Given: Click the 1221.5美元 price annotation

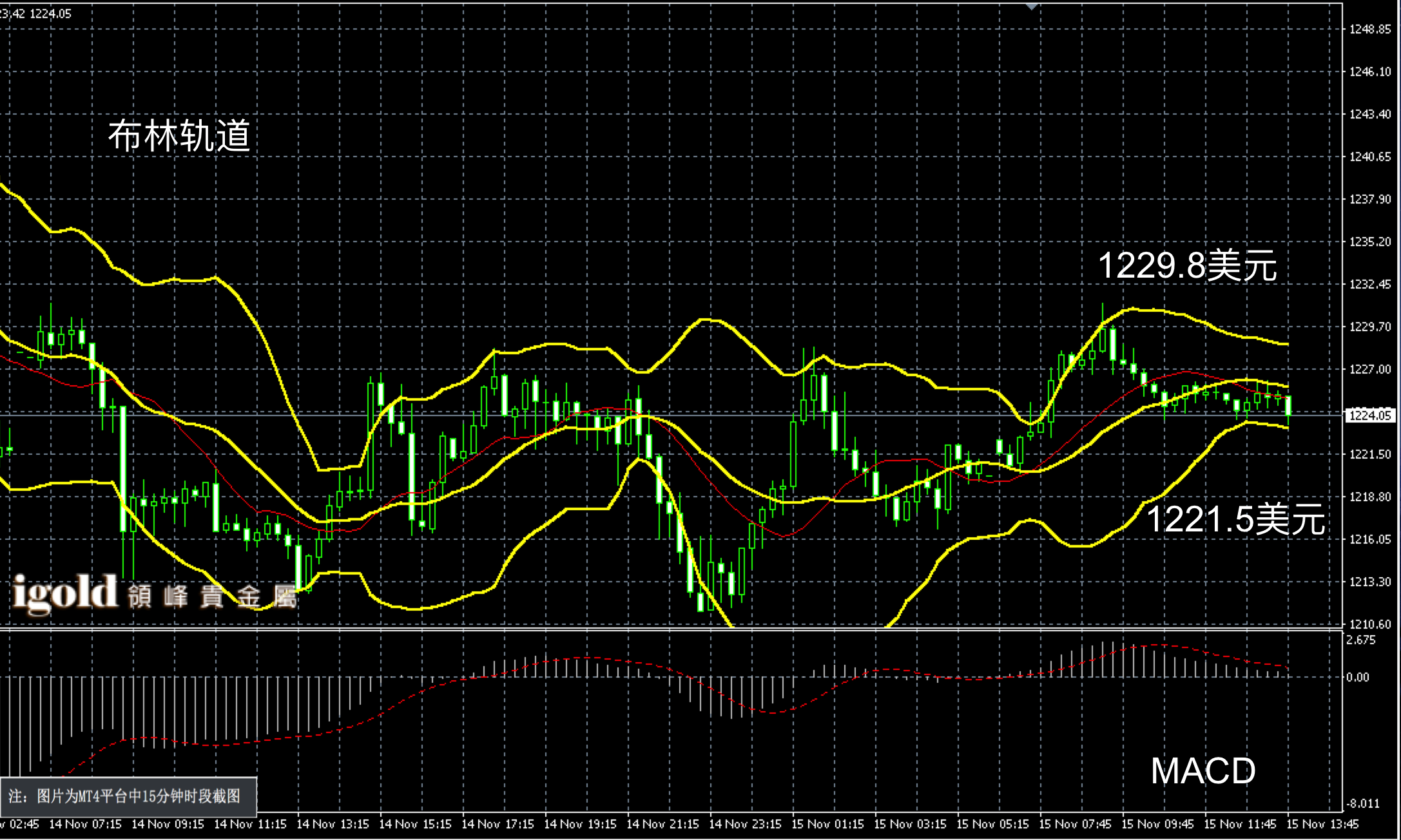Looking at the screenshot, I should click(x=1235, y=519).
